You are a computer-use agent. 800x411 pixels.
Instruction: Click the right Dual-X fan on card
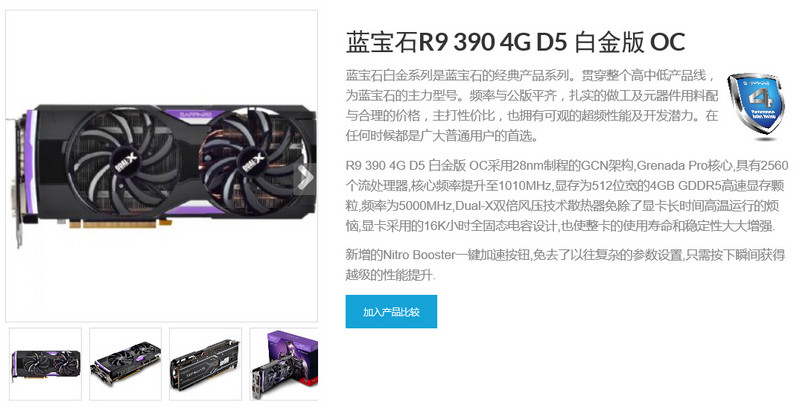tap(254, 157)
